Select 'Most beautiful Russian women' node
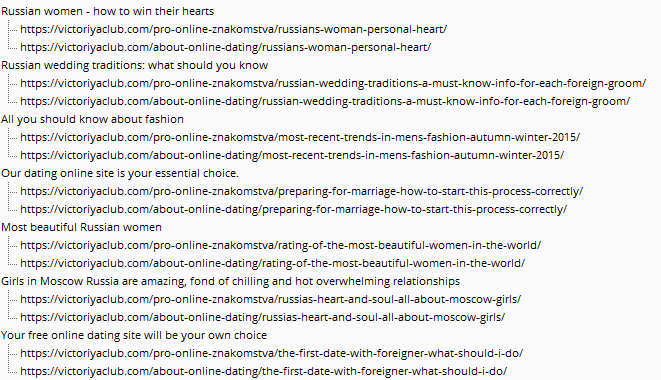 click(81, 227)
